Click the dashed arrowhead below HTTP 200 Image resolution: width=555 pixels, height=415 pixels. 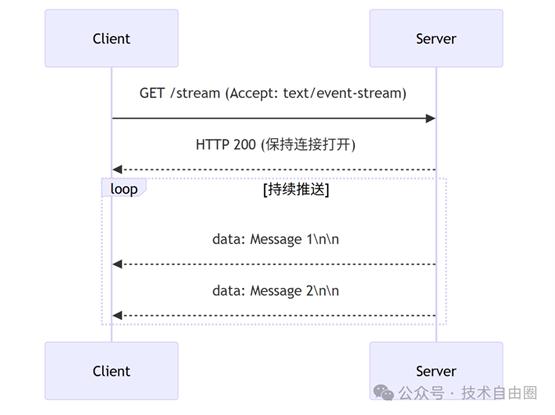point(117,170)
